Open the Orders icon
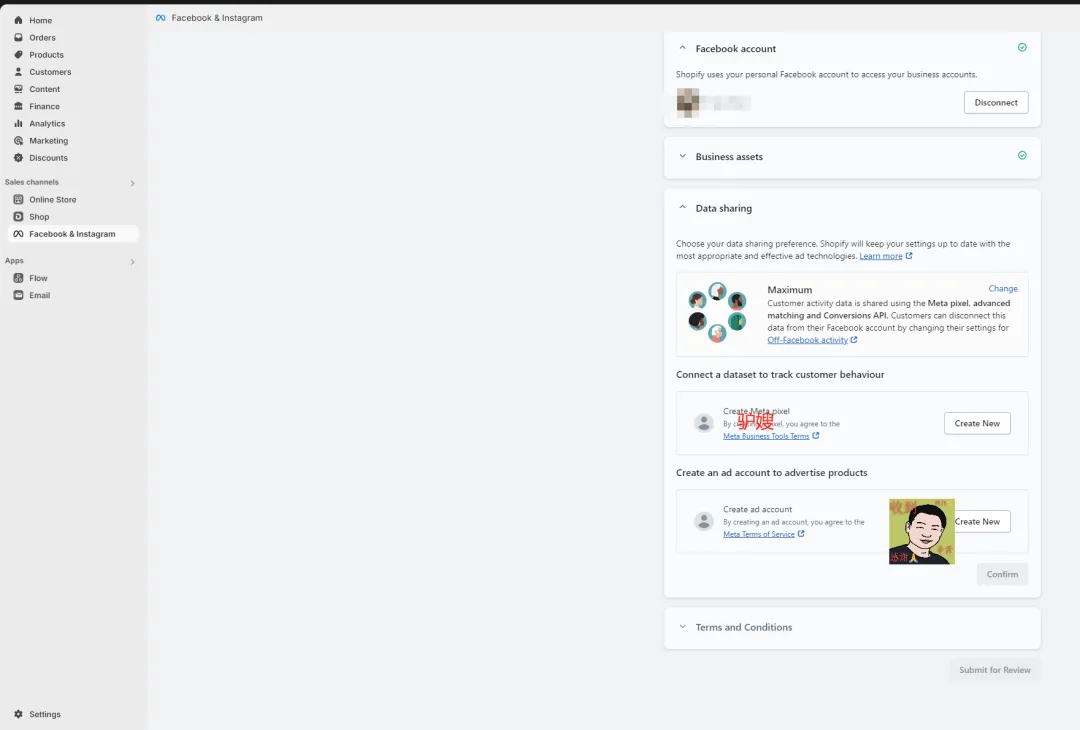1080x730 pixels. pos(19,38)
